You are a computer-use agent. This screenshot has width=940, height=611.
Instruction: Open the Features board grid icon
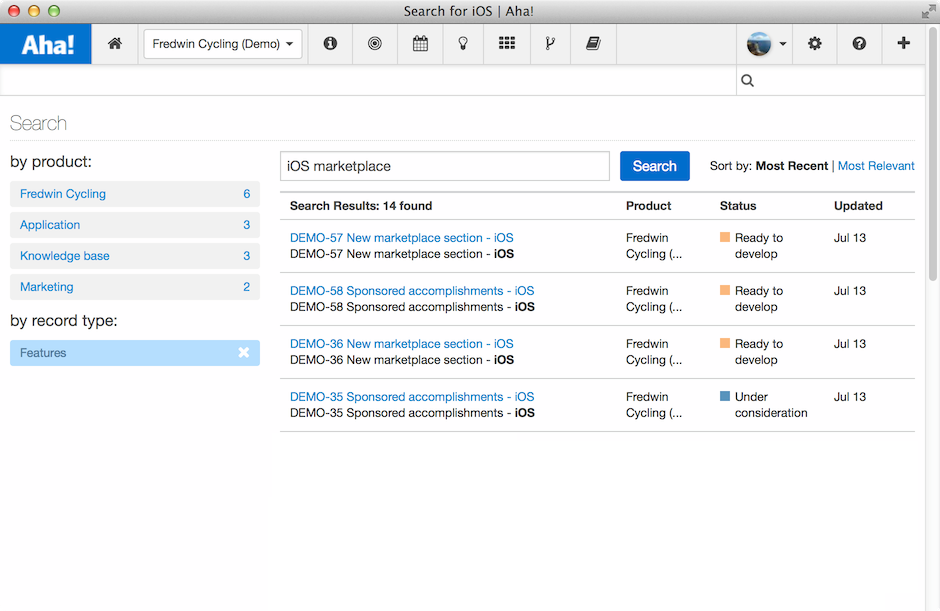507,44
